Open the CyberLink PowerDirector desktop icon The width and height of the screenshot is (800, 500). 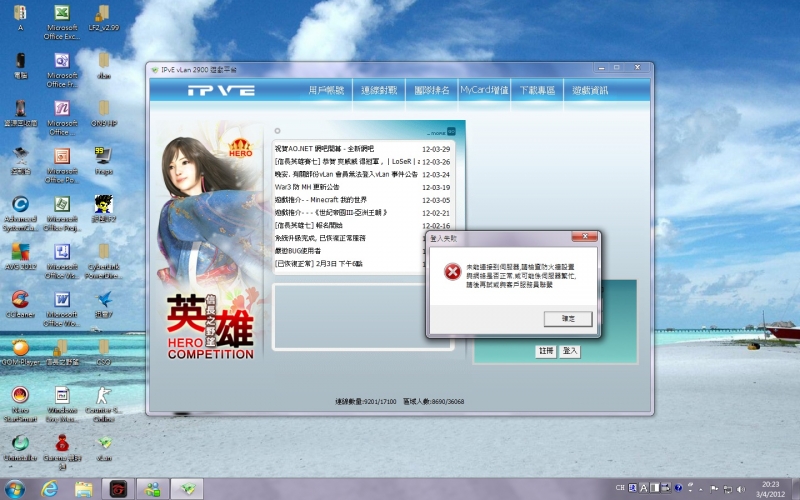pos(104,261)
